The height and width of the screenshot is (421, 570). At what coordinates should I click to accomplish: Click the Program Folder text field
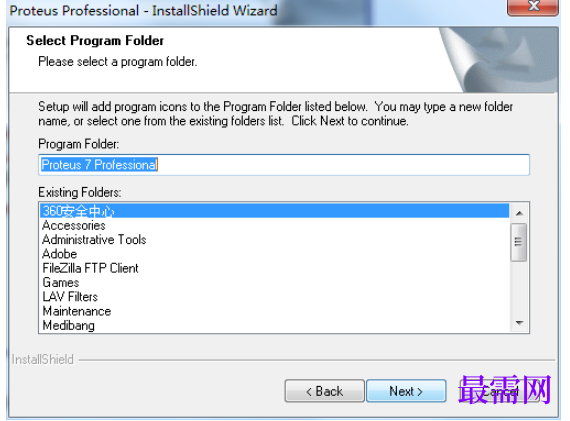point(284,165)
